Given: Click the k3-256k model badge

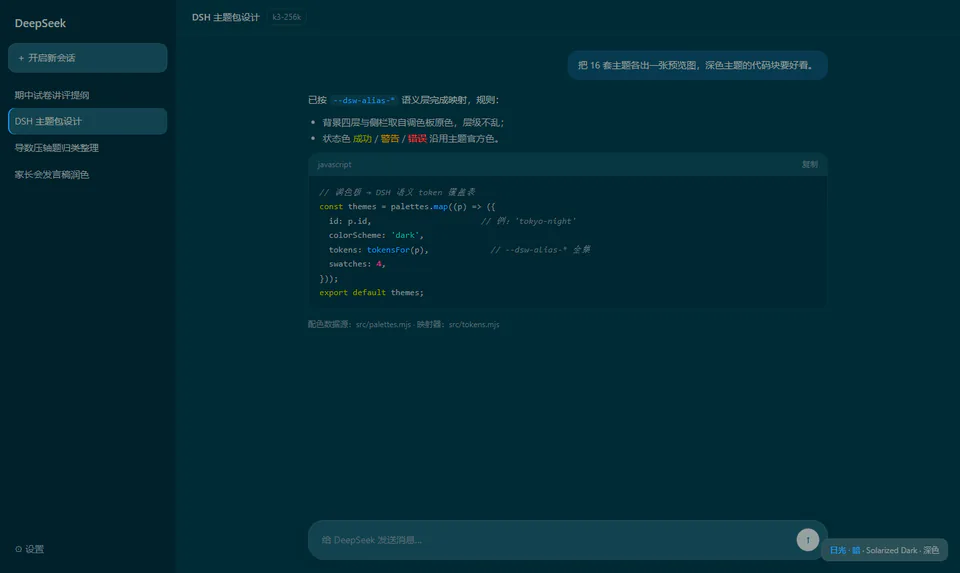Looking at the screenshot, I should click(287, 17).
